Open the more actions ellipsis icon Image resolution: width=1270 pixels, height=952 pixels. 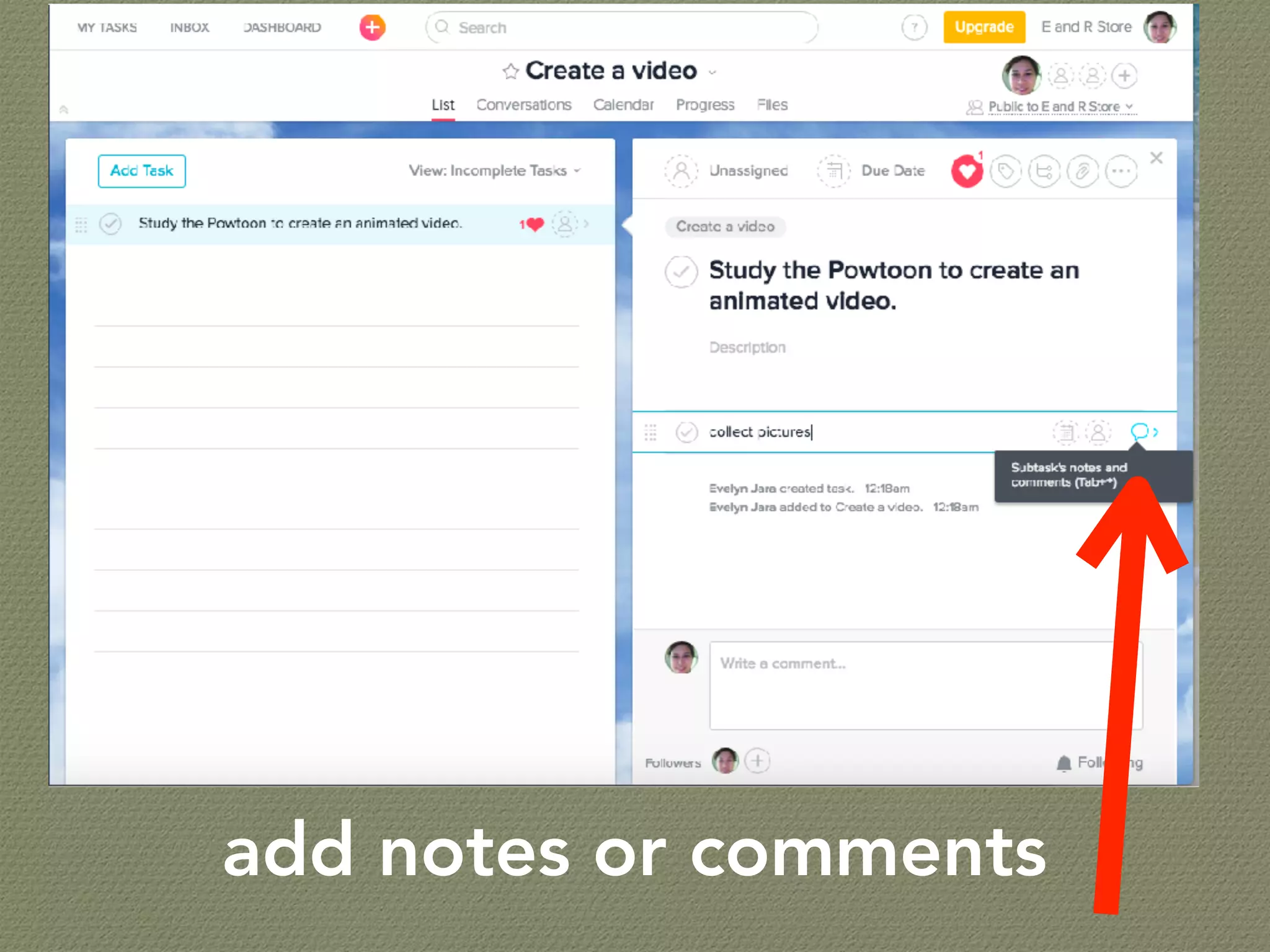(x=1121, y=171)
